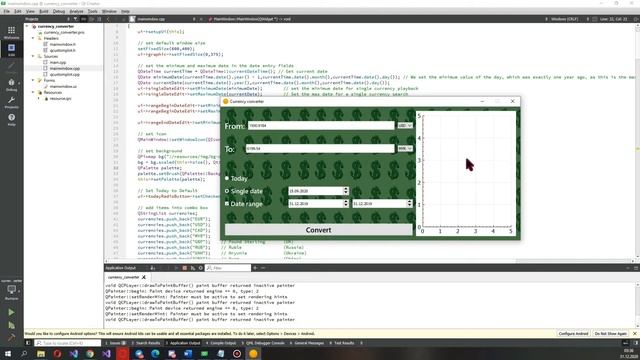Select the Single date radio button
This screenshot has width=640, height=360.
click(x=227, y=191)
